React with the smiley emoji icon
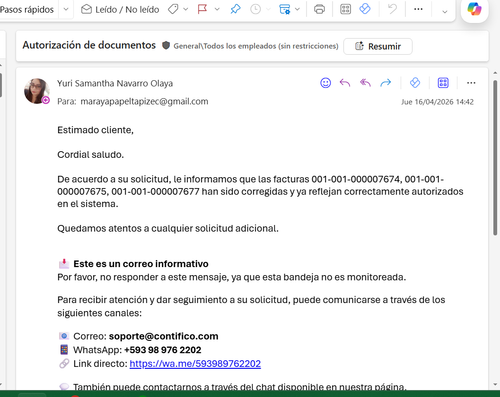The height and width of the screenshot is (397, 500). click(x=326, y=83)
